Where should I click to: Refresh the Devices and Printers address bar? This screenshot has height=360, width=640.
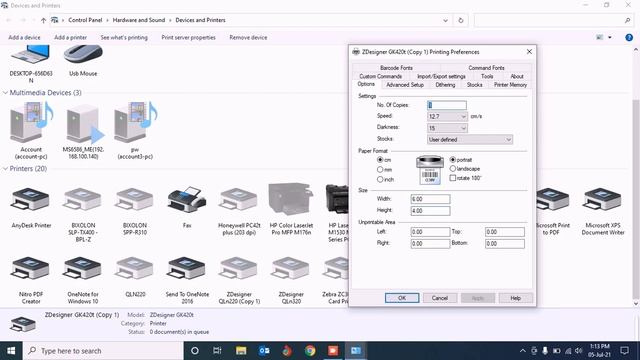coord(461,20)
